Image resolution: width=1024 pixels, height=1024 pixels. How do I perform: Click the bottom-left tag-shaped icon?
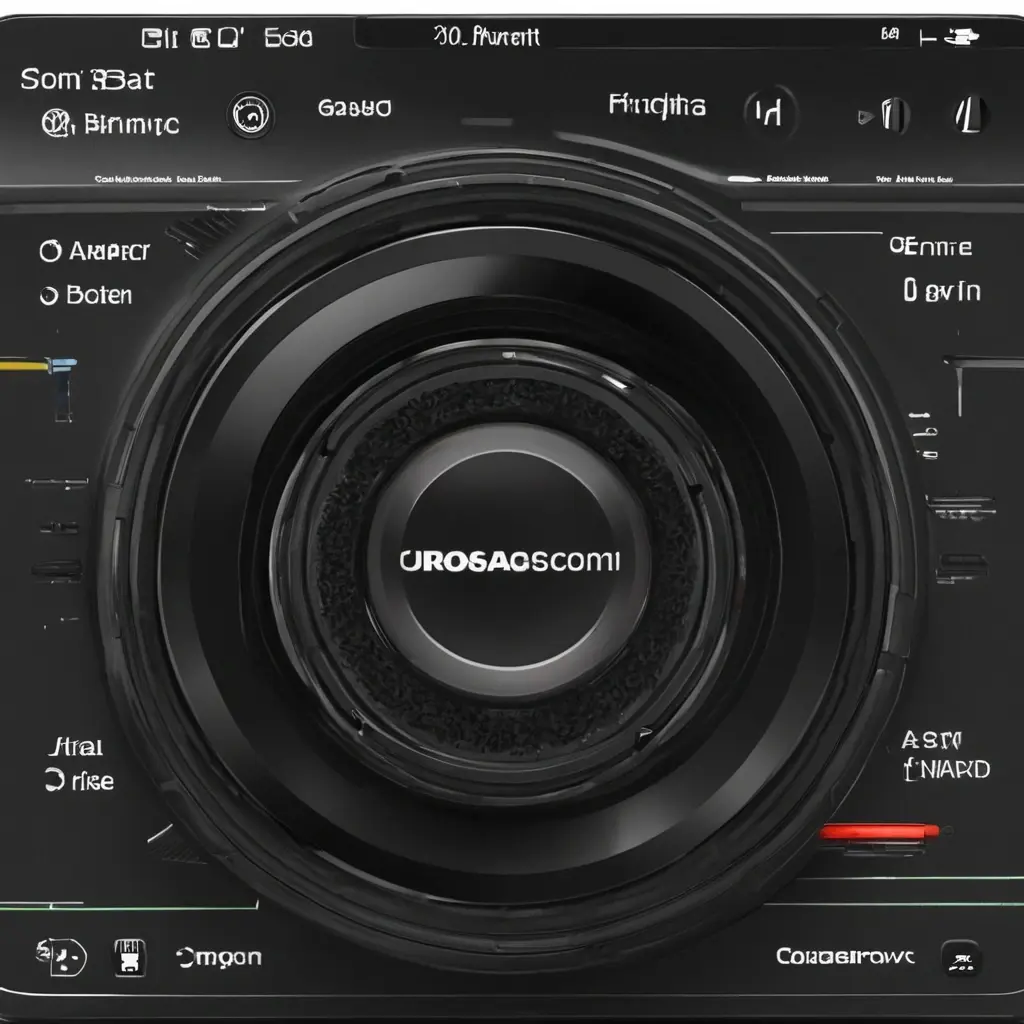62,957
